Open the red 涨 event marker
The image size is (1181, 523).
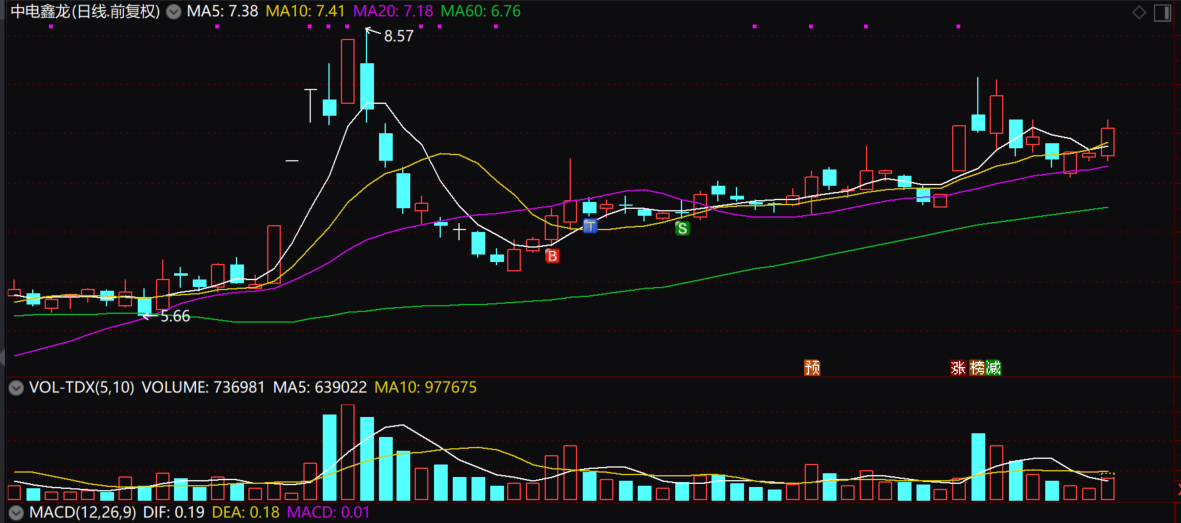958,368
